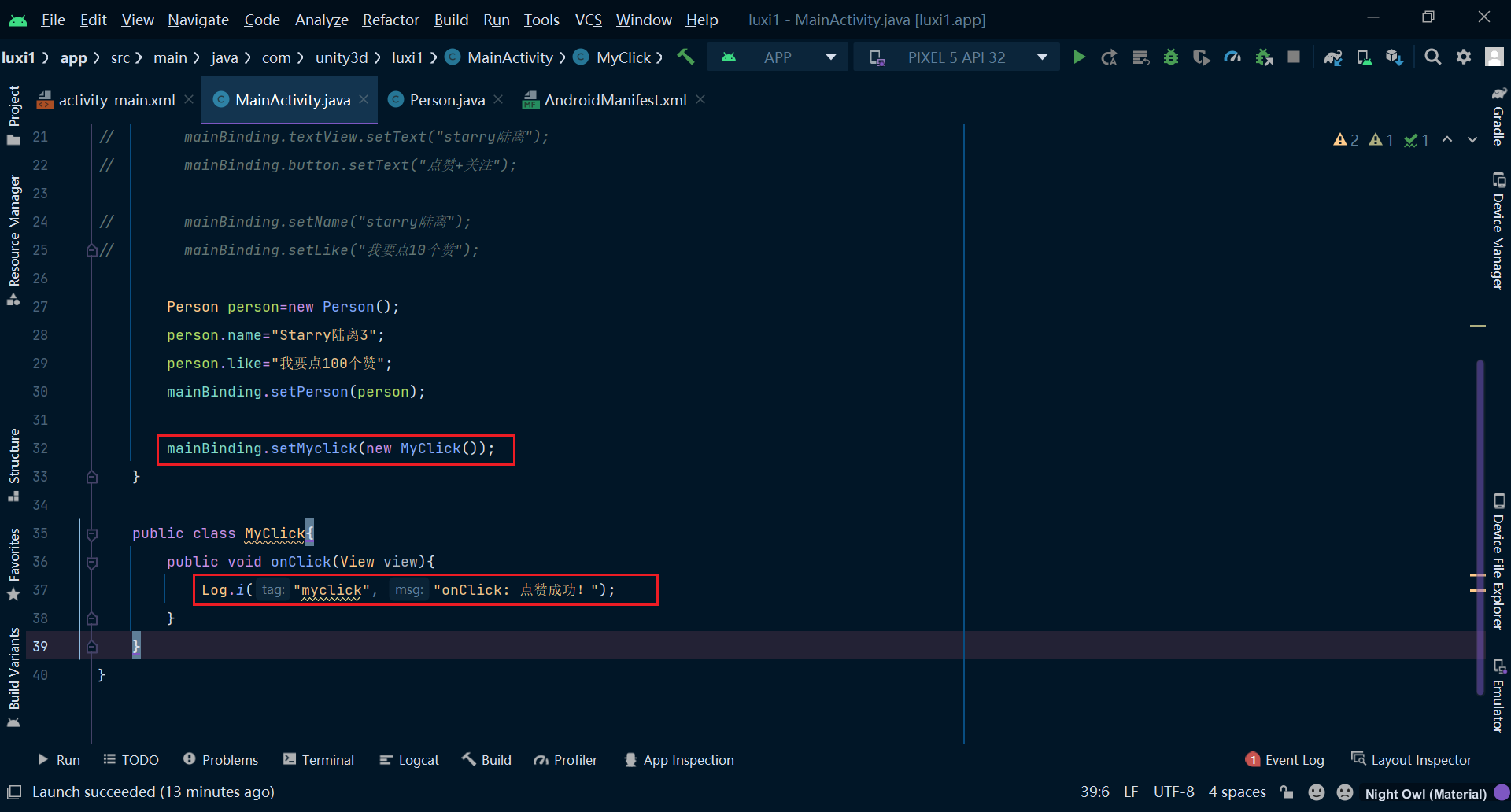Open the Logcat tool window
This screenshot has width=1511, height=812.
[x=409, y=760]
